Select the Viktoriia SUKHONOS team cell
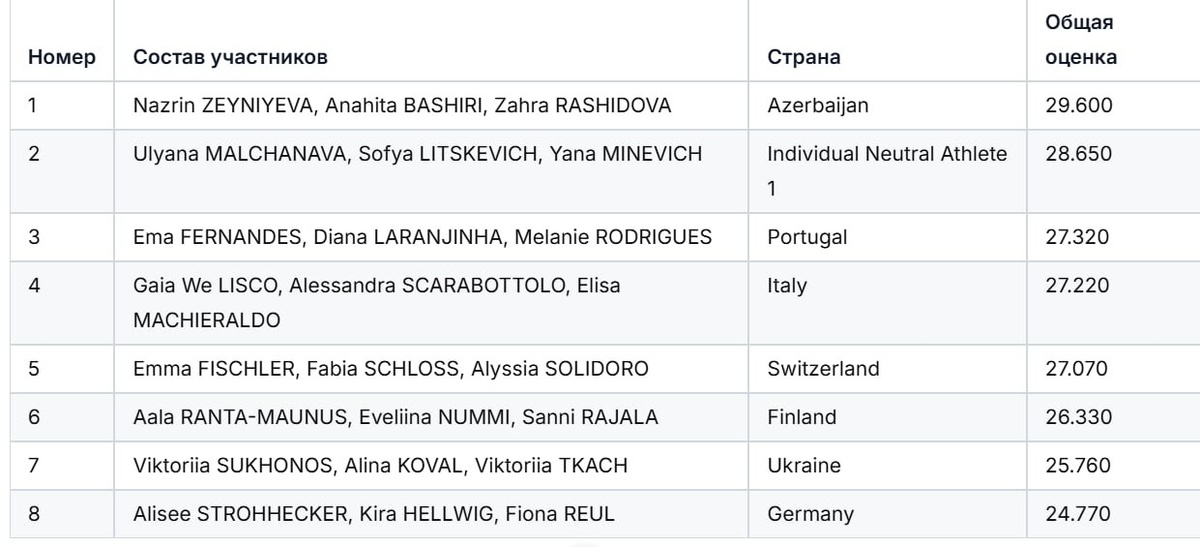The height and width of the screenshot is (547, 1200). pyautogui.click(x=380, y=466)
